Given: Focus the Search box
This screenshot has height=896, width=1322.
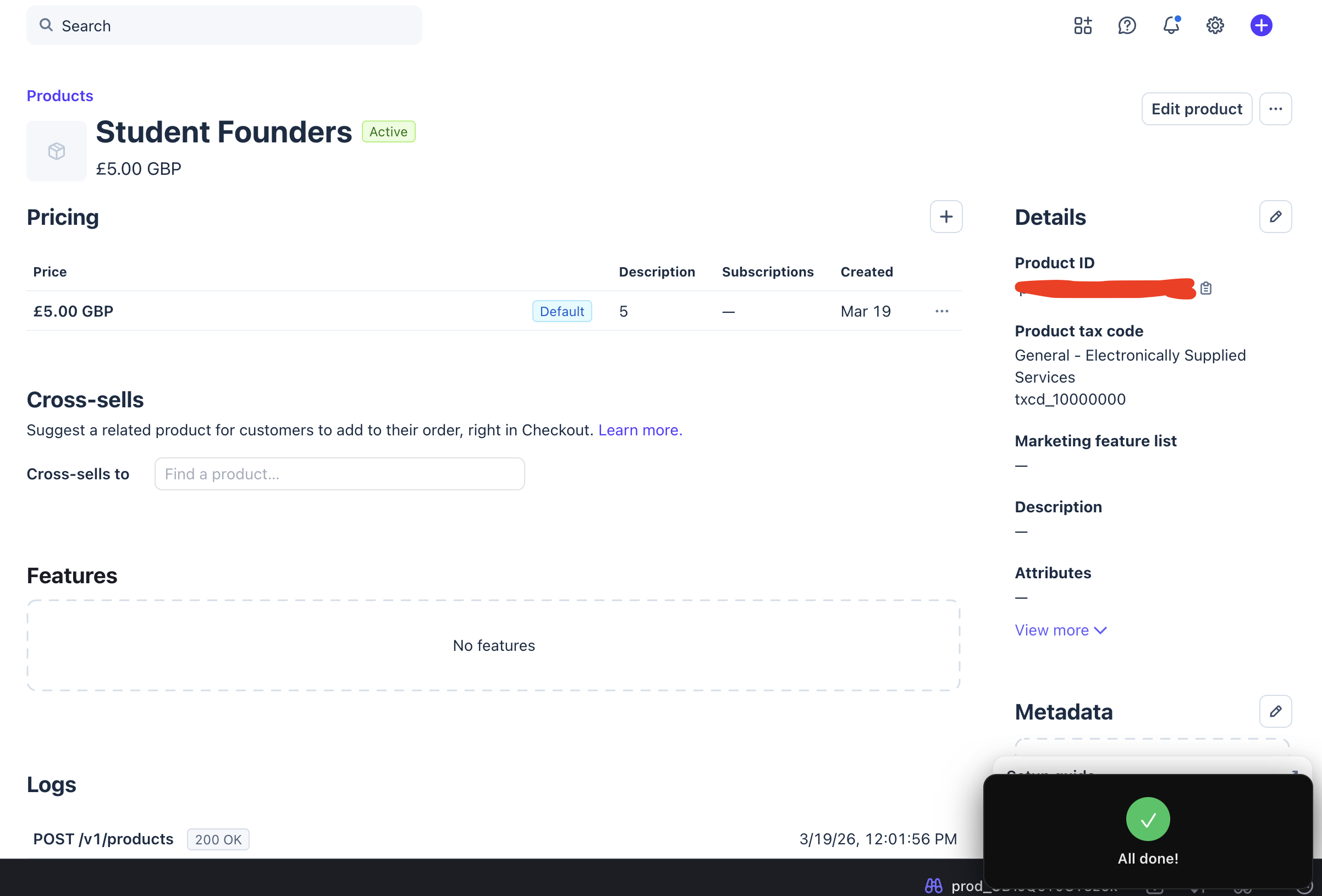Looking at the screenshot, I should (224, 26).
